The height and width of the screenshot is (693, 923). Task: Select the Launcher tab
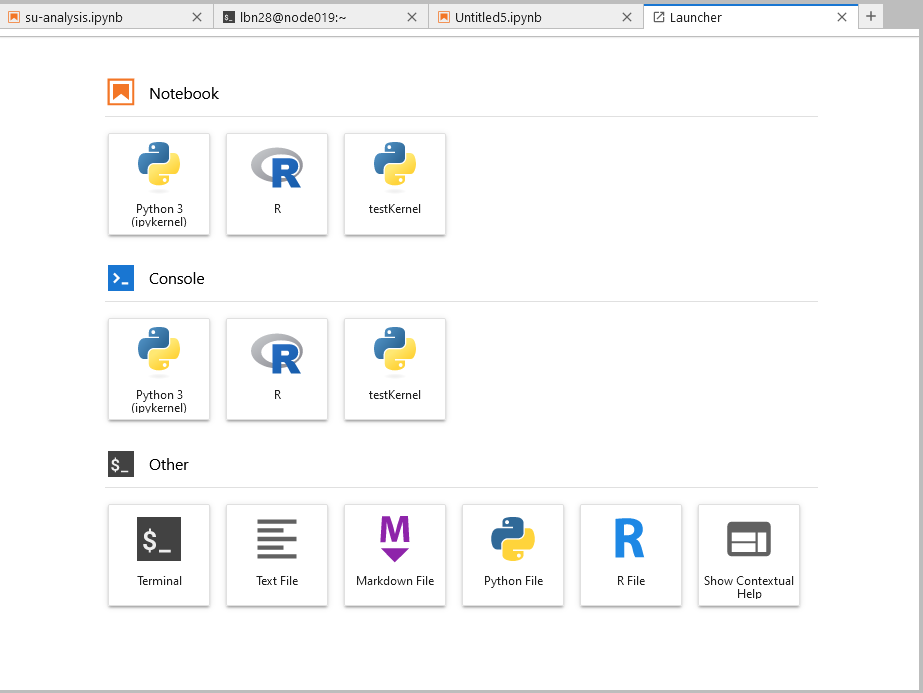pyautogui.click(x=751, y=17)
